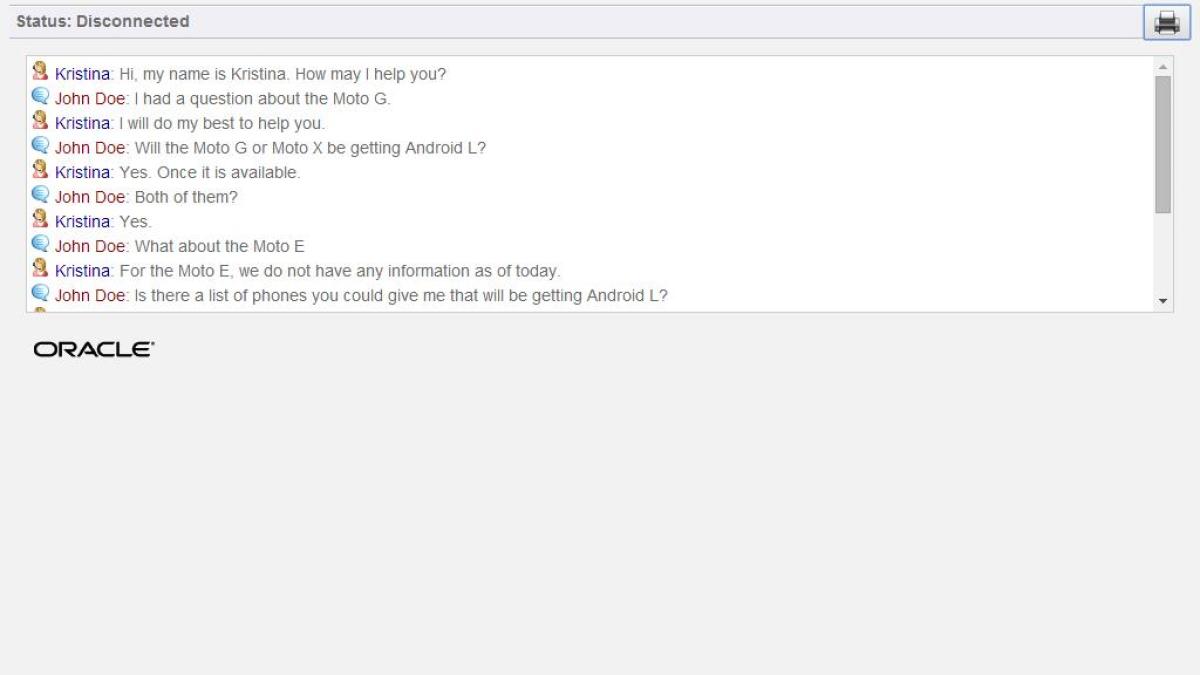Click agent avatar next to Moto E reply
Image resolution: width=1200 pixels, height=675 pixels.
point(40,268)
